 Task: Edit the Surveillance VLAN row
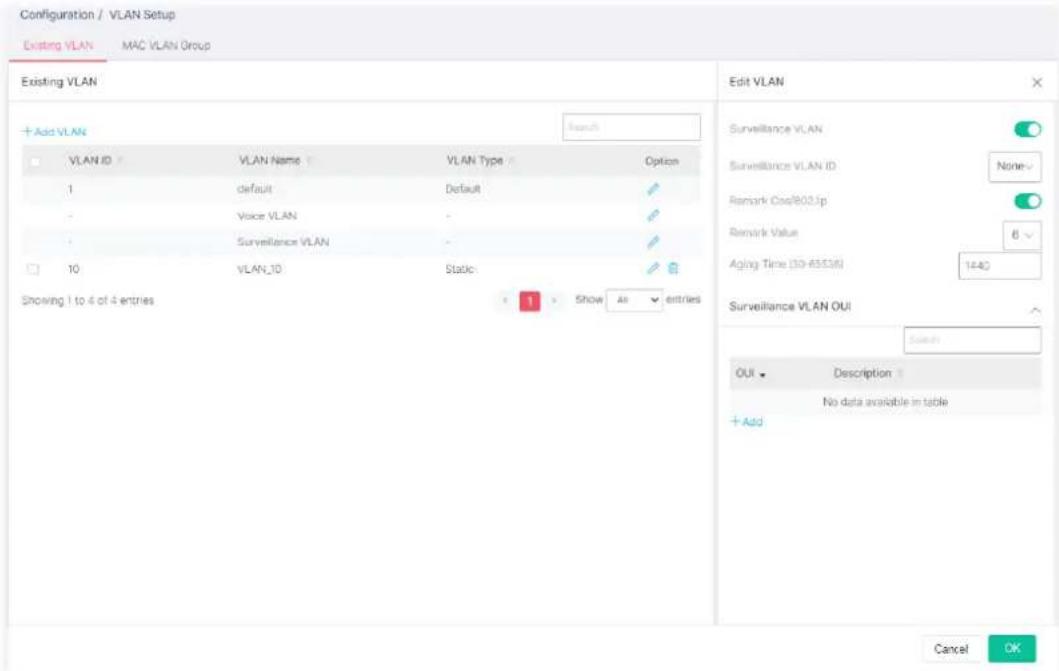tap(652, 242)
